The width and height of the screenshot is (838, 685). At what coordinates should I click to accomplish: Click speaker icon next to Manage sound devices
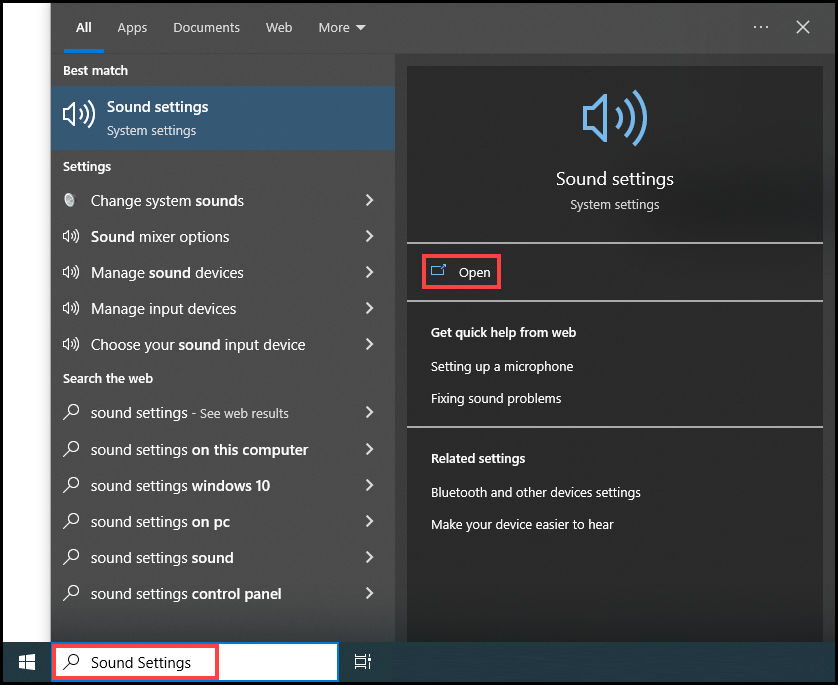(71, 273)
